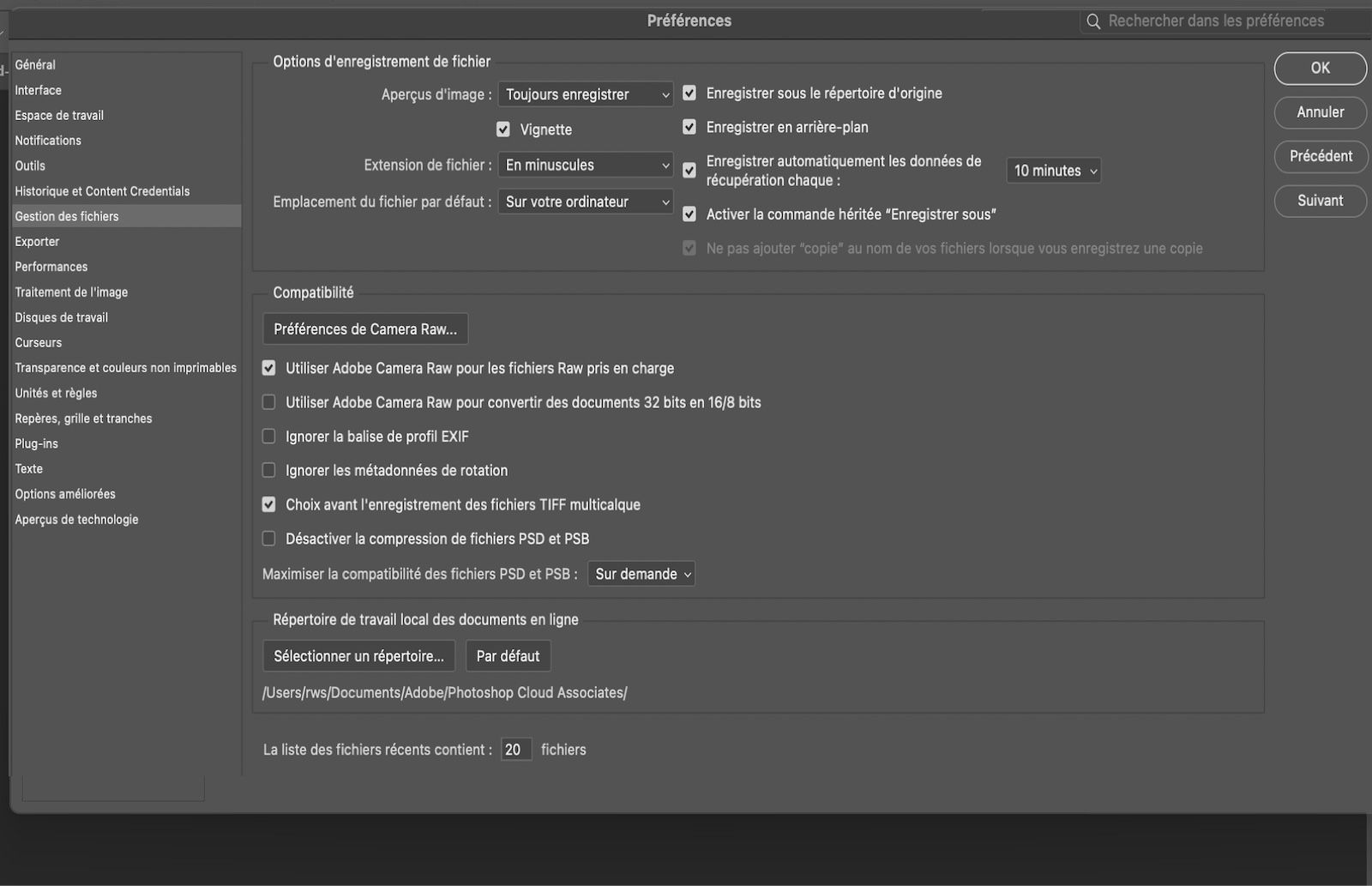Expand the Extension de fichier dropdown
The image size is (1372, 886).
pos(586,165)
